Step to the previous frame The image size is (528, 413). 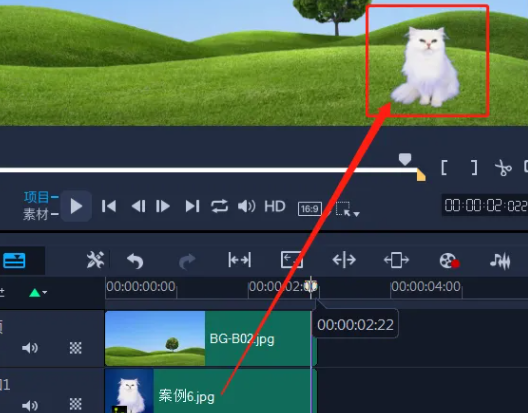coord(138,206)
